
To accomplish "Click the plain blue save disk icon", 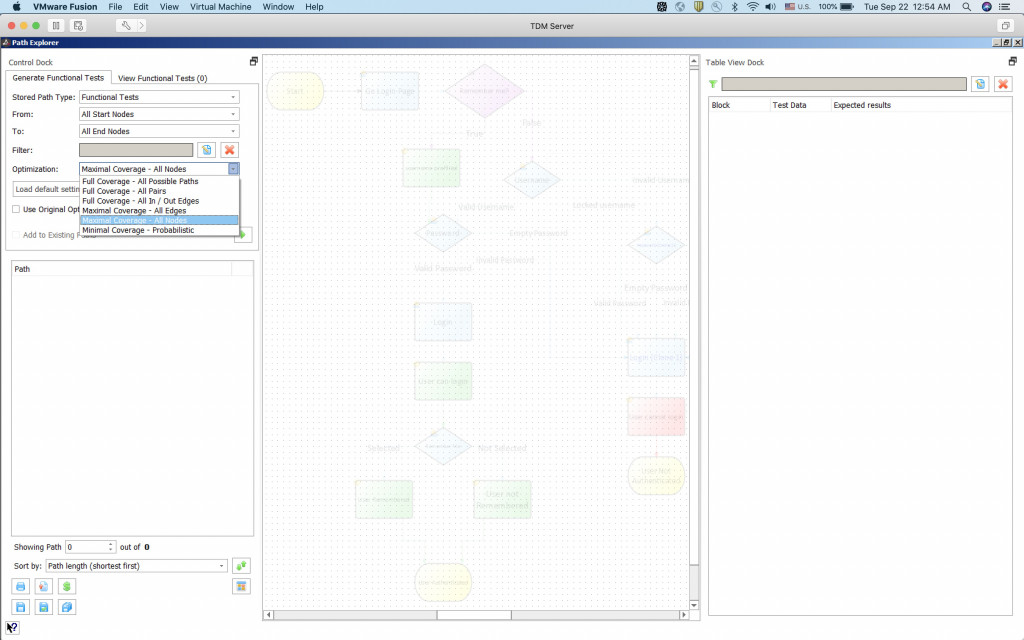I will coord(21,607).
